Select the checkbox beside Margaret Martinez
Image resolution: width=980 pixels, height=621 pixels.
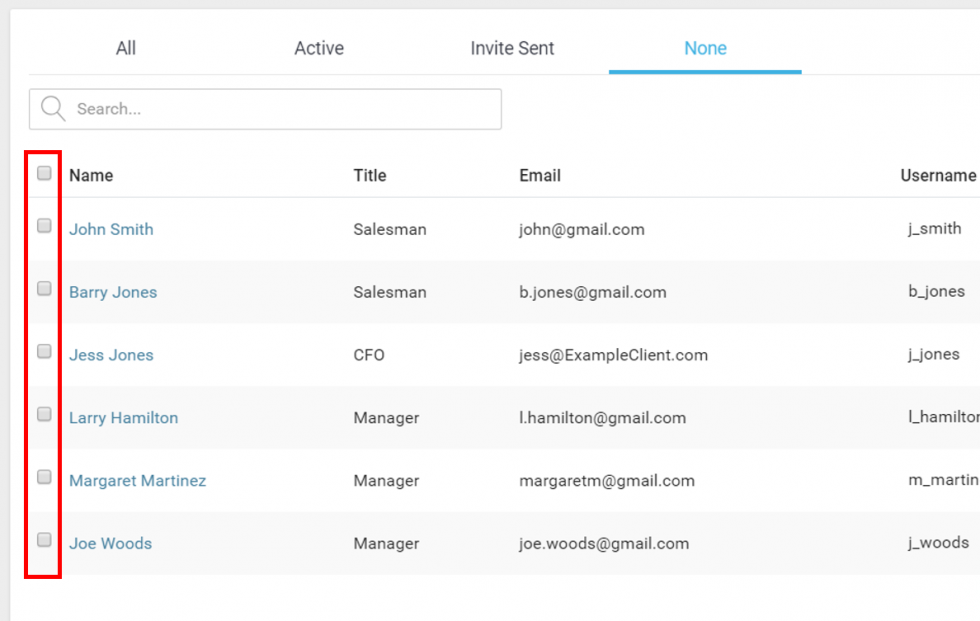[44, 477]
